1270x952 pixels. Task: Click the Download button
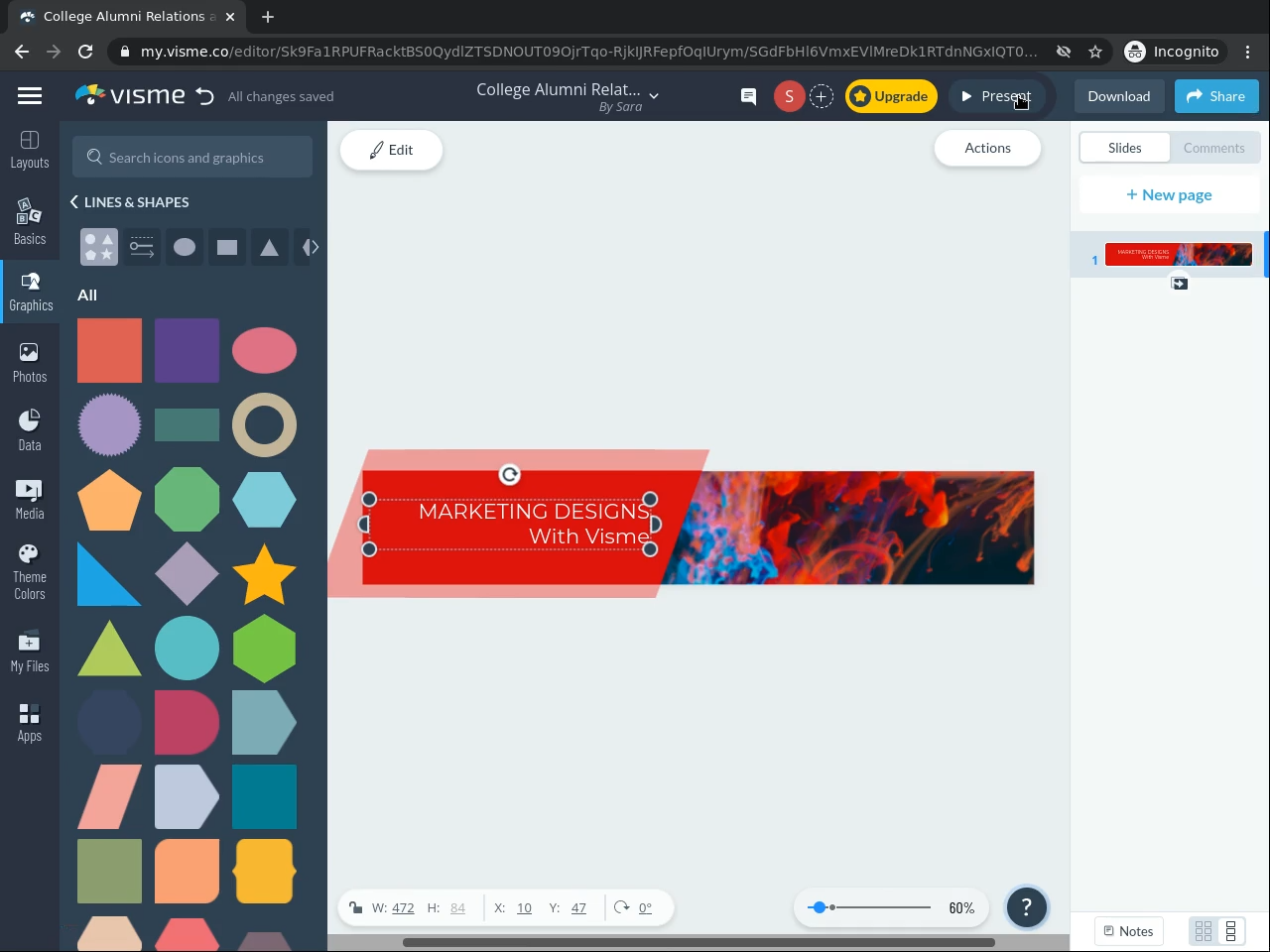tap(1118, 96)
